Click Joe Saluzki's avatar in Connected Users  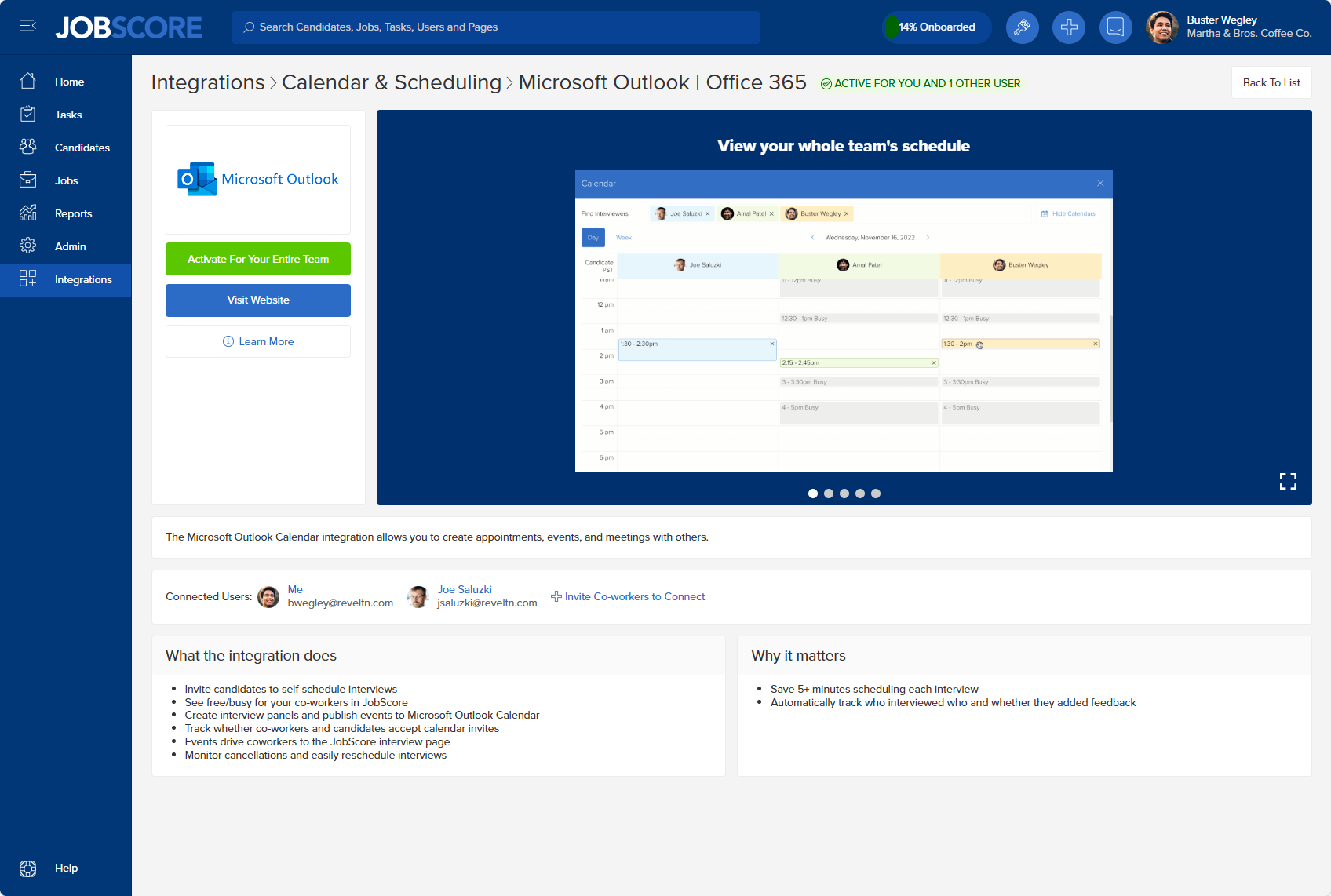(x=418, y=597)
